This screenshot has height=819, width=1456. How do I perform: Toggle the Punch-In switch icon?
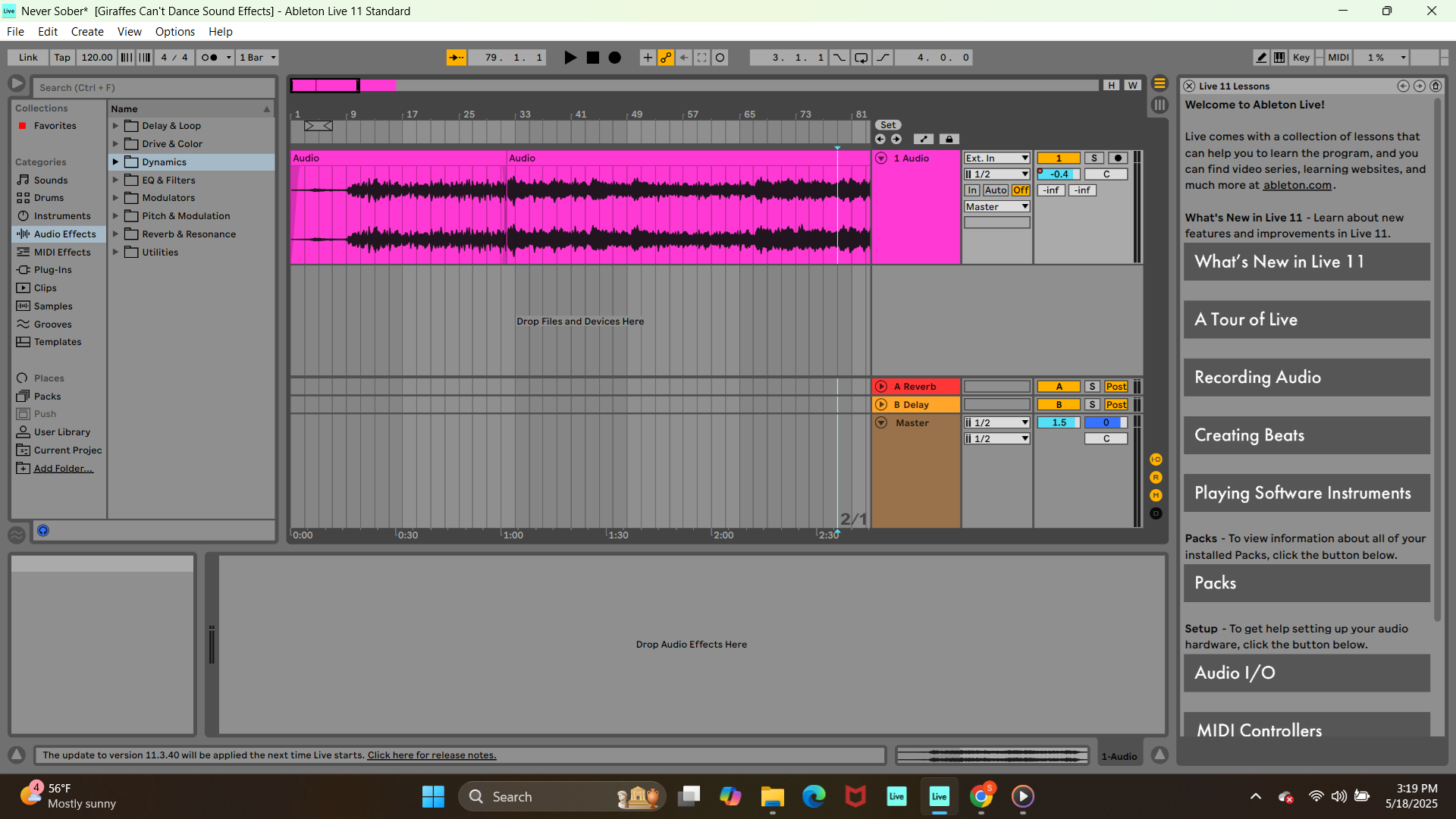[x=839, y=58]
